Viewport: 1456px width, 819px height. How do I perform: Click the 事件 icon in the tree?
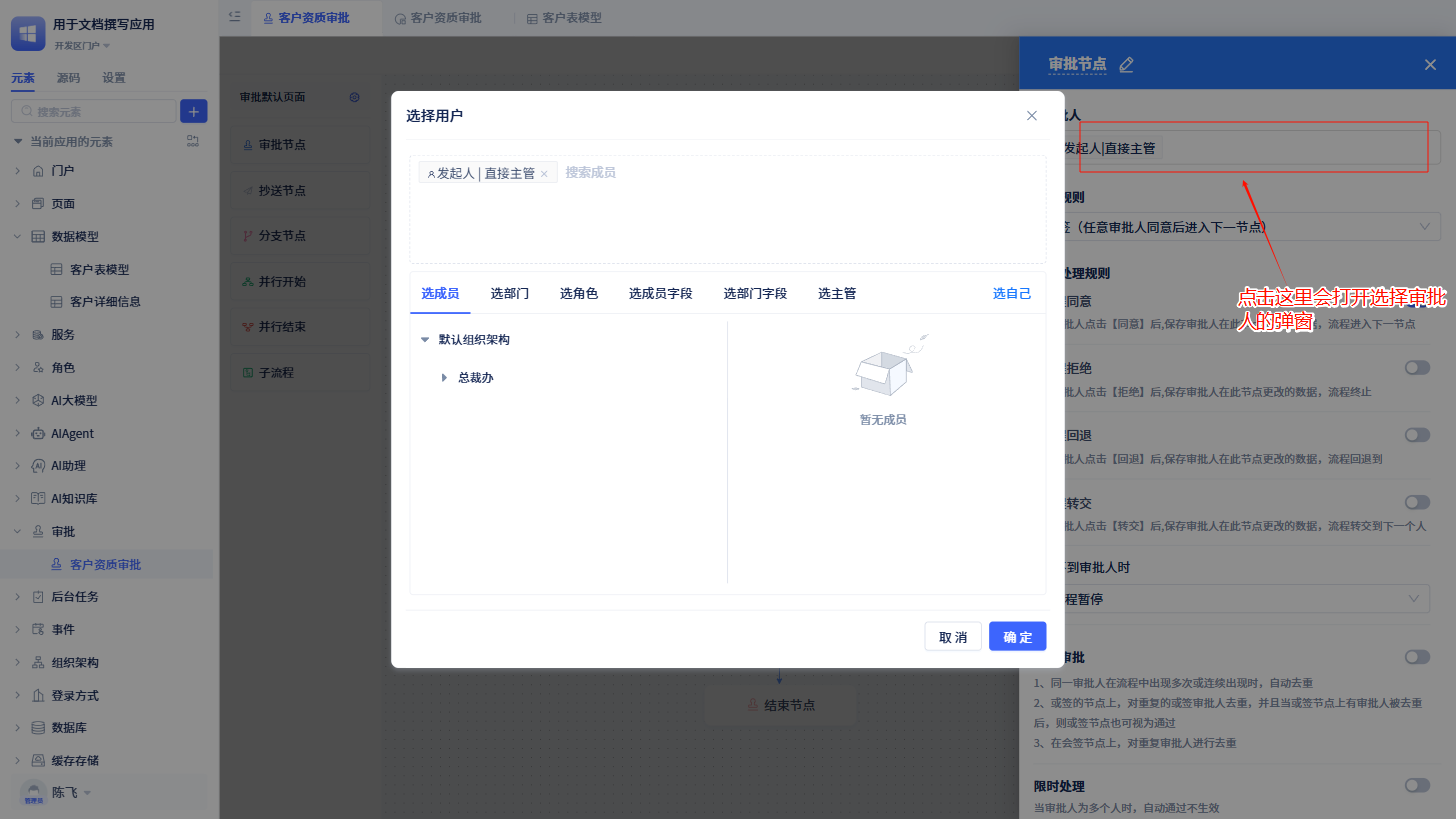click(38, 629)
